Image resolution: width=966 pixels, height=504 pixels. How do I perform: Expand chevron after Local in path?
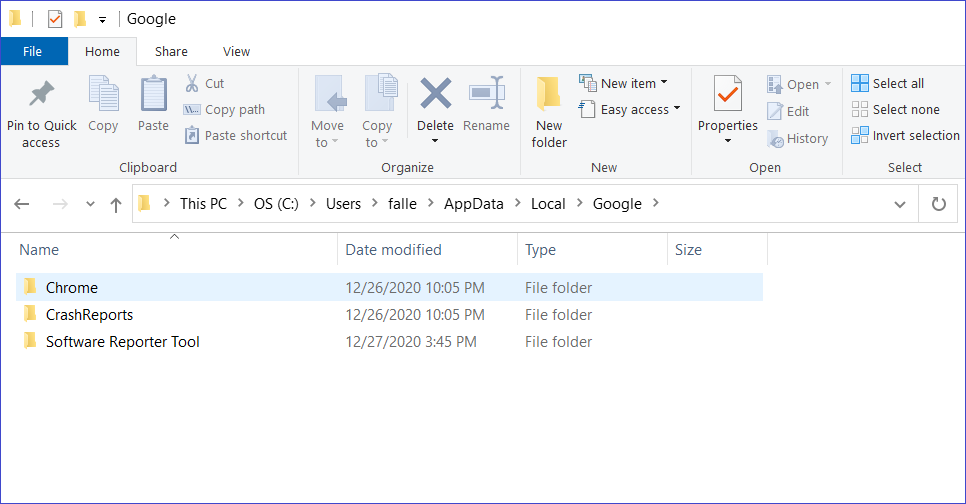[579, 203]
